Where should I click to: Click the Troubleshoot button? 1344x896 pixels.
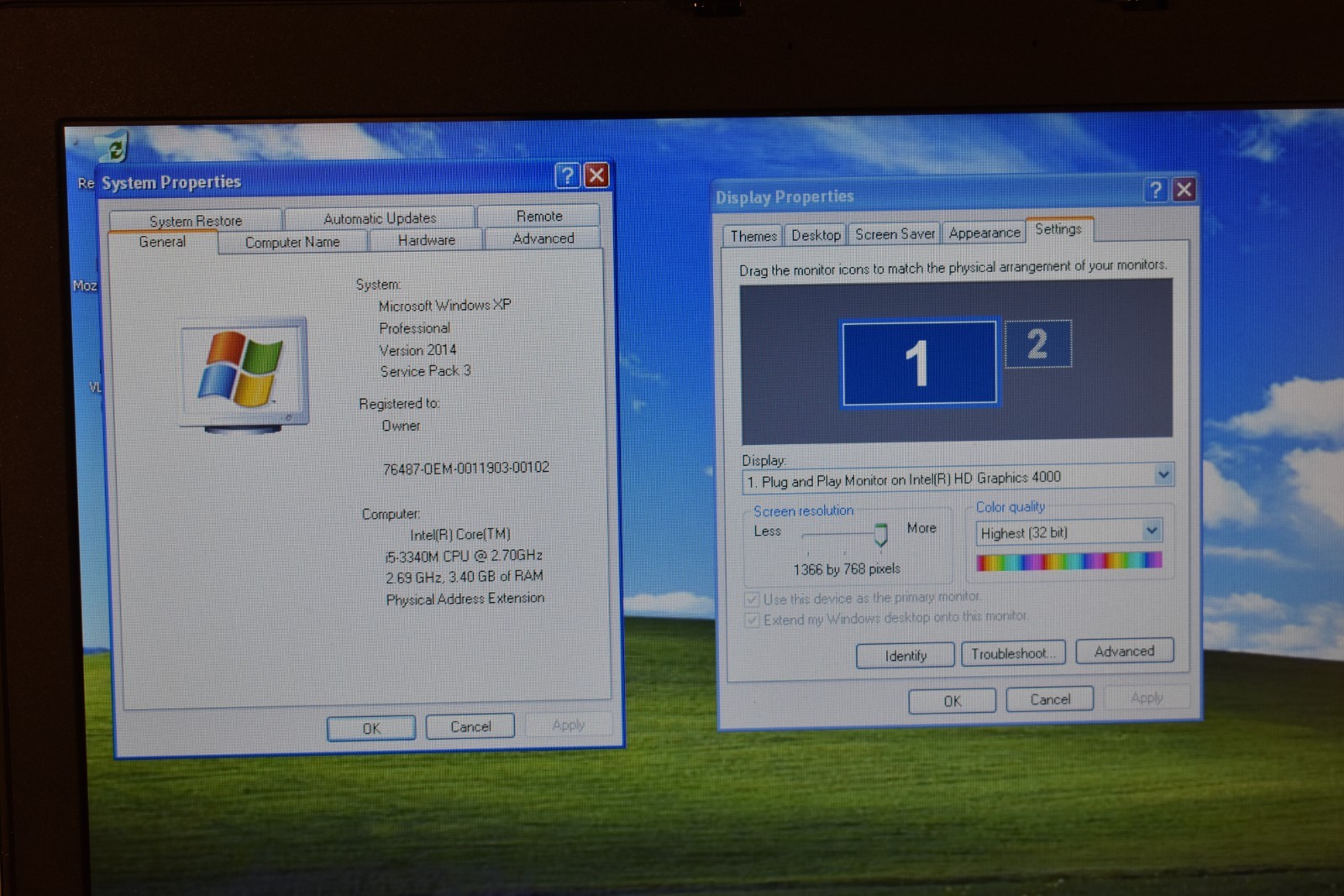tap(1013, 653)
